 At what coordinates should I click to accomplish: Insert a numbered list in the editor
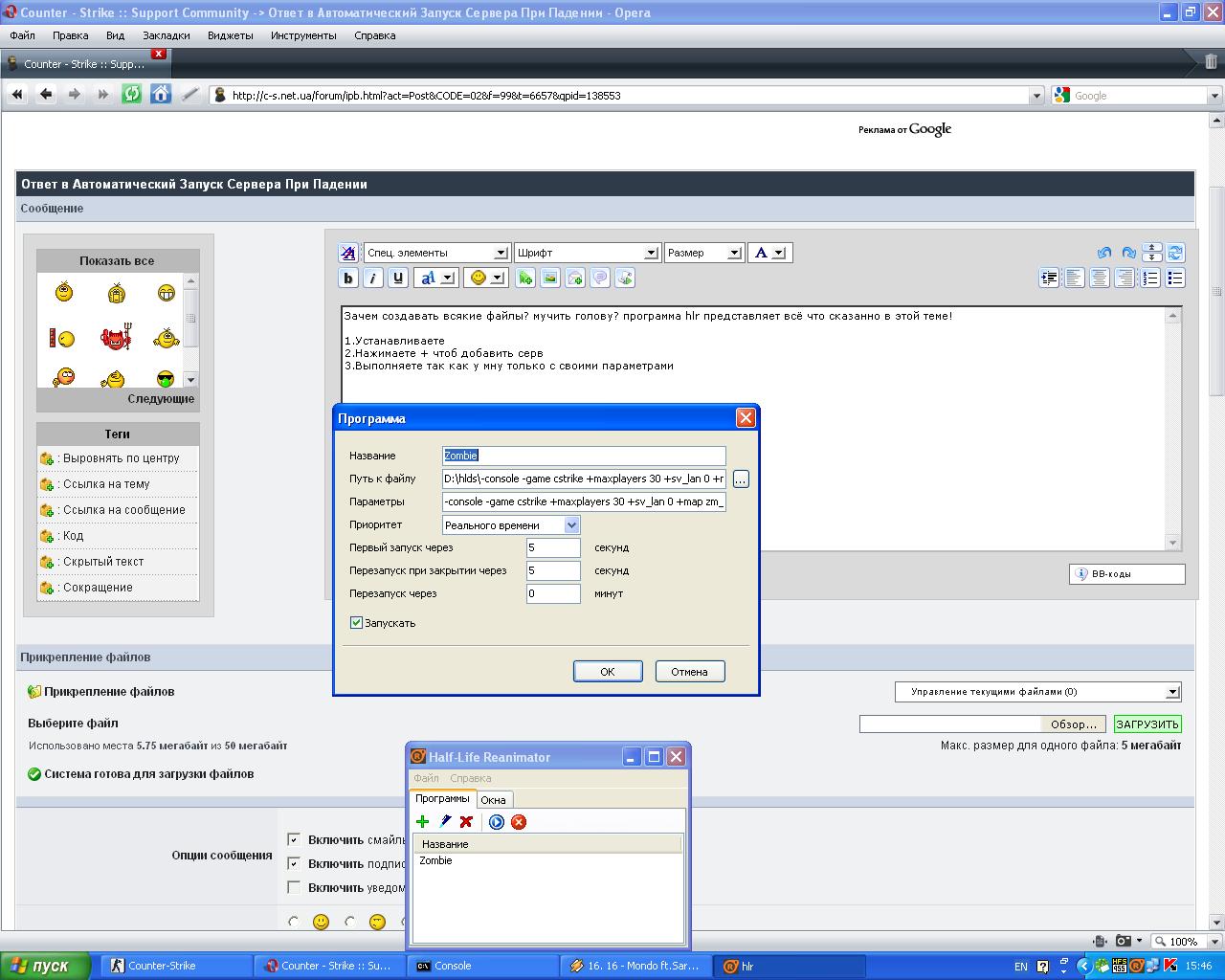tap(1150, 278)
